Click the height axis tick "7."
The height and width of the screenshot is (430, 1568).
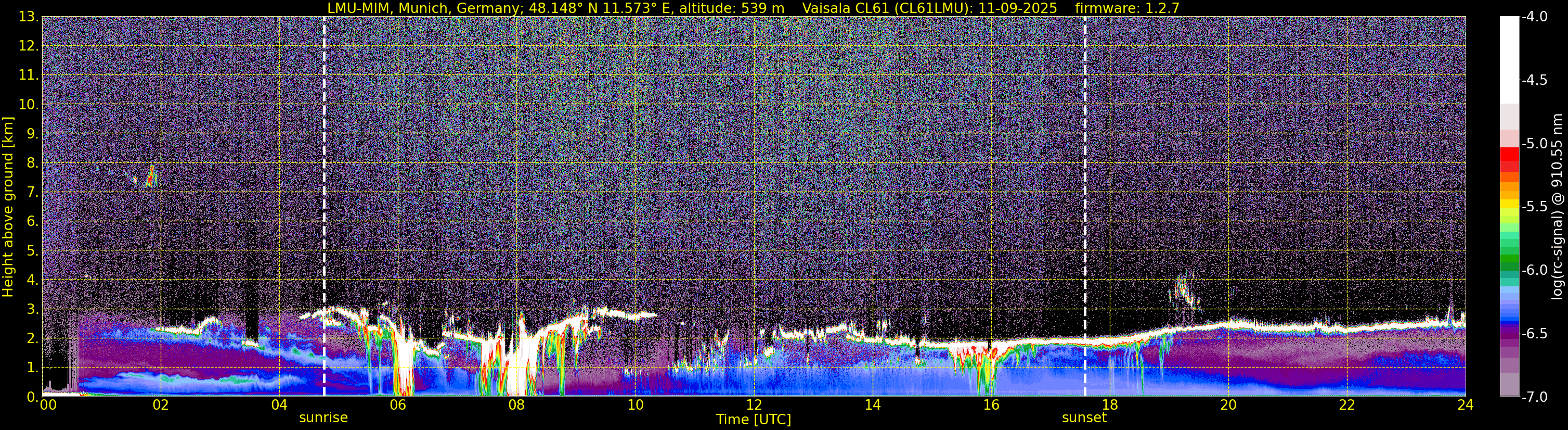click(32, 193)
